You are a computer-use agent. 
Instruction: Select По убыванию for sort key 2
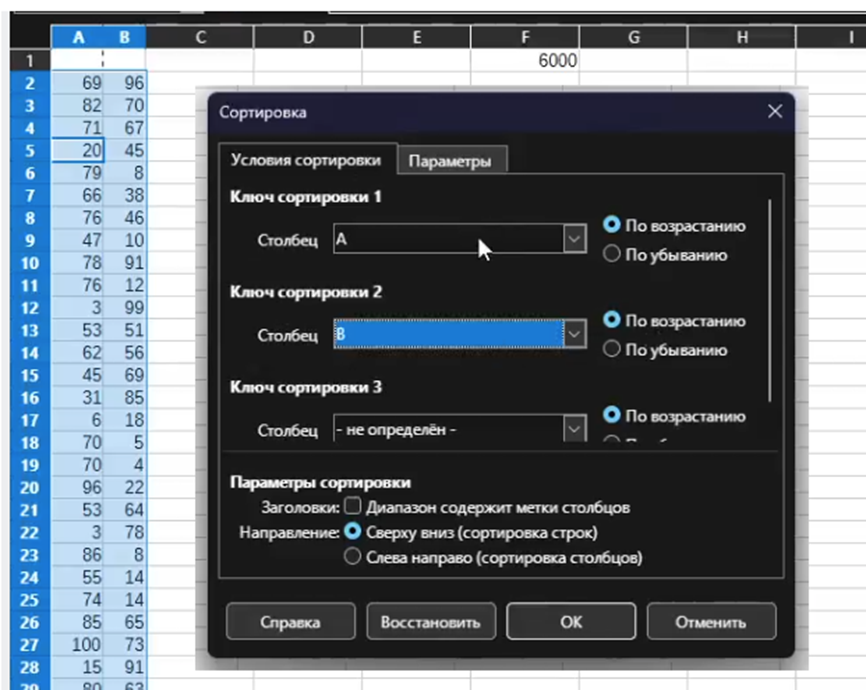pyautogui.click(x=613, y=350)
